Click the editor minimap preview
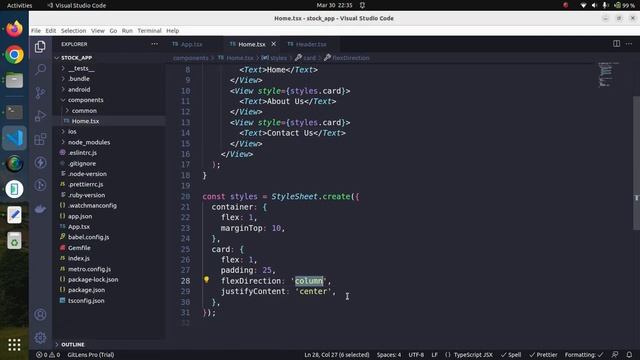 [608, 75]
